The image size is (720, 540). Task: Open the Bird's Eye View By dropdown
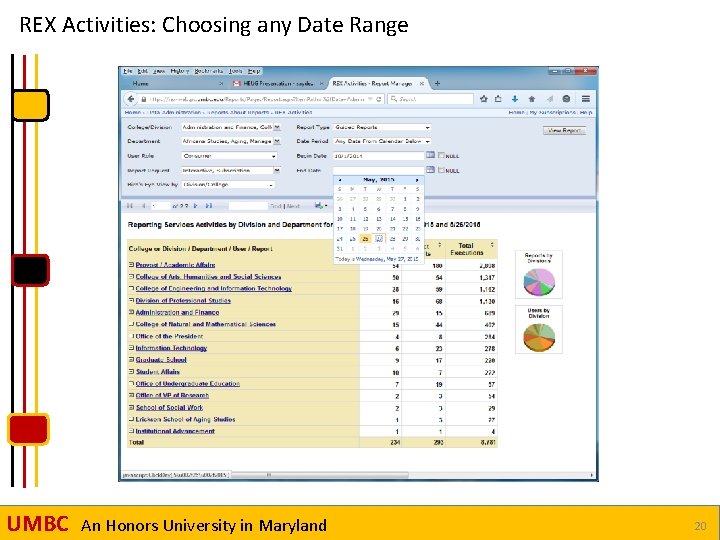click(x=271, y=185)
